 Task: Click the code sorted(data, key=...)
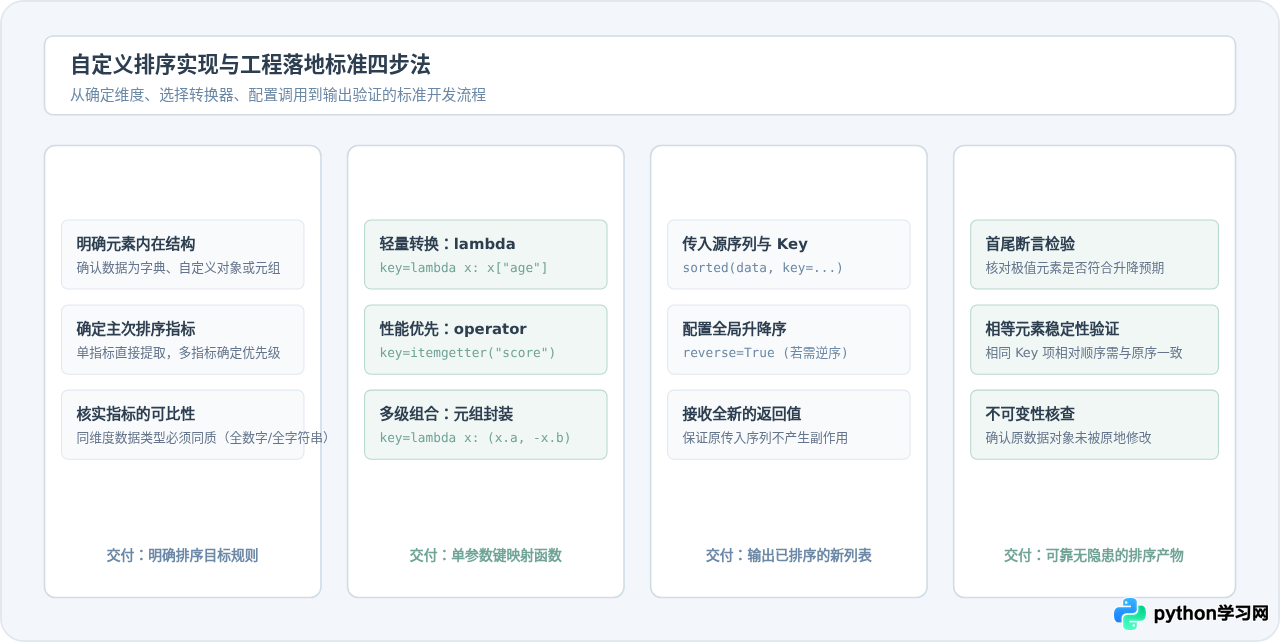pyautogui.click(x=763, y=268)
